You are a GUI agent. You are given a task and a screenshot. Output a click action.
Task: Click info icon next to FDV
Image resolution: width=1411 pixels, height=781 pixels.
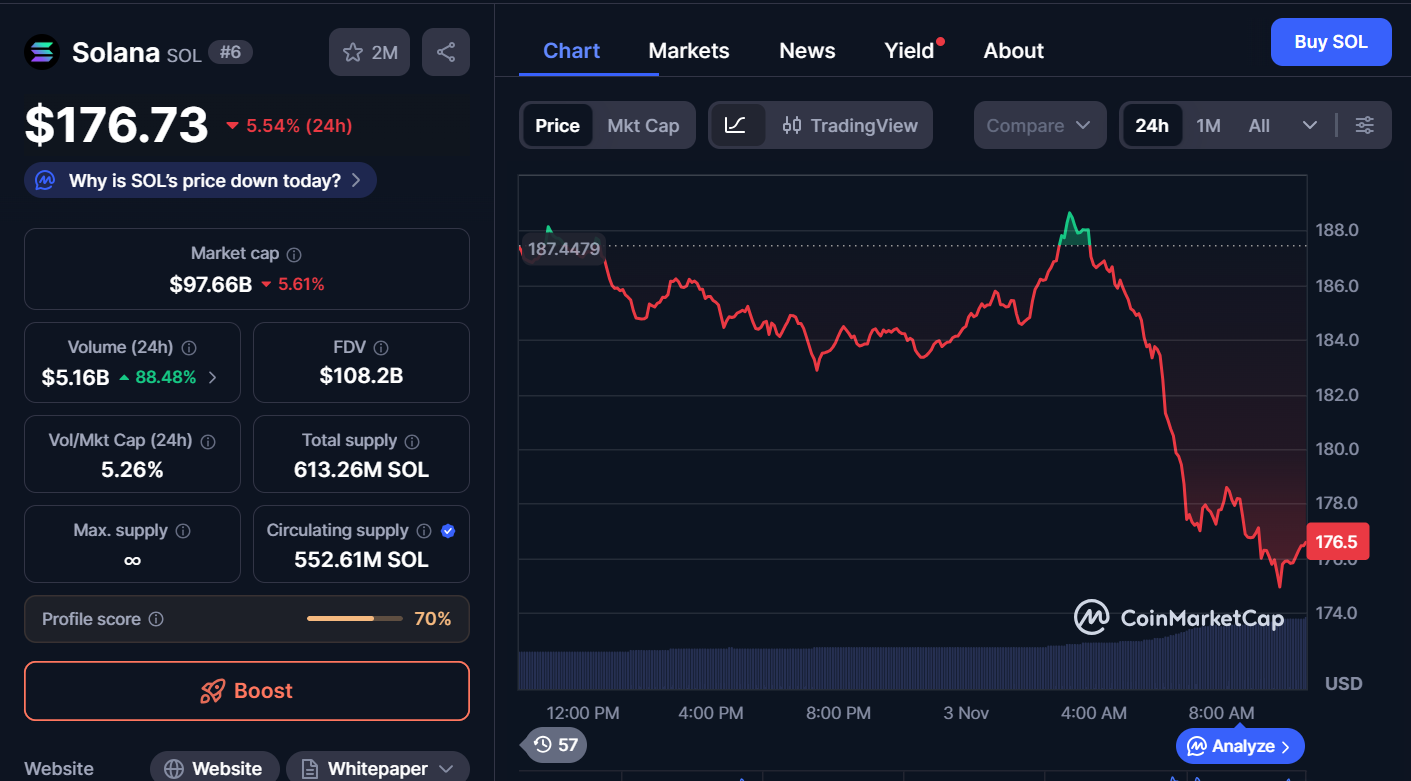coord(380,348)
